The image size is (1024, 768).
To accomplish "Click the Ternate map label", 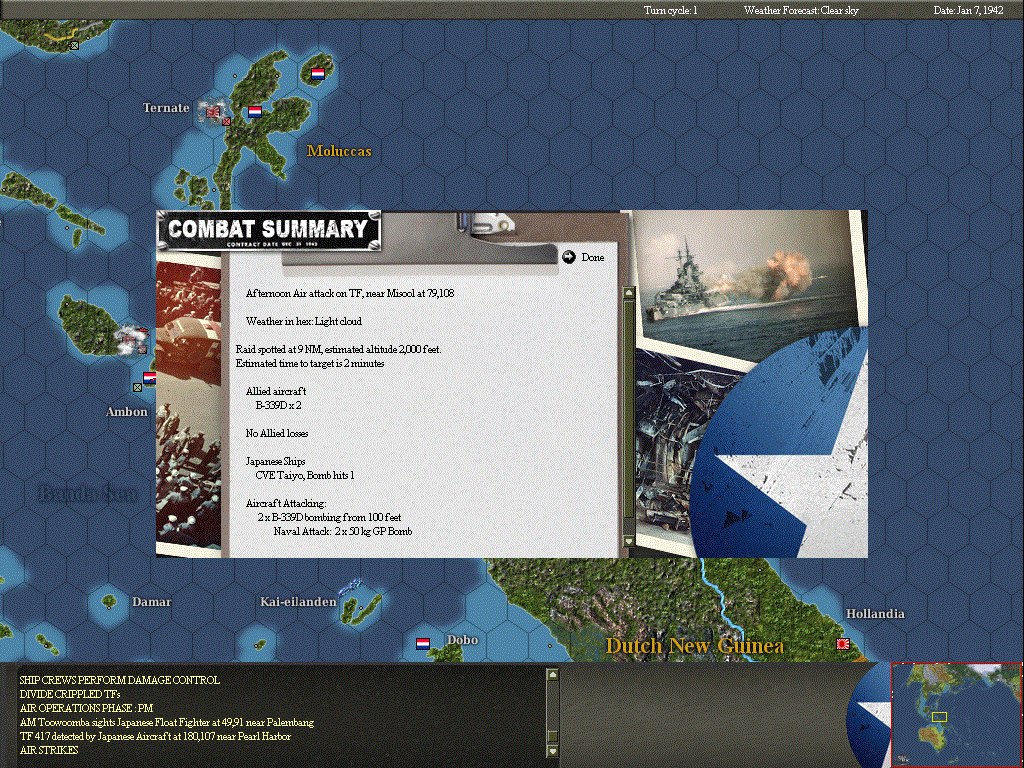I will (166, 108).
